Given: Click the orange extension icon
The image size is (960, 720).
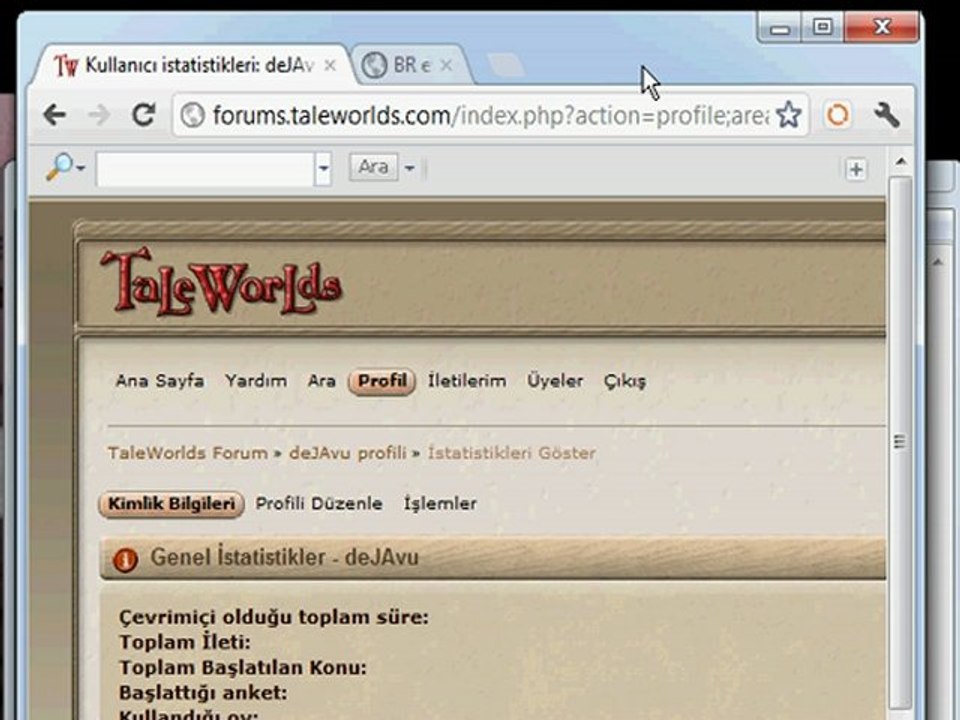Looking at the screenshot, I should click(838, 114).
